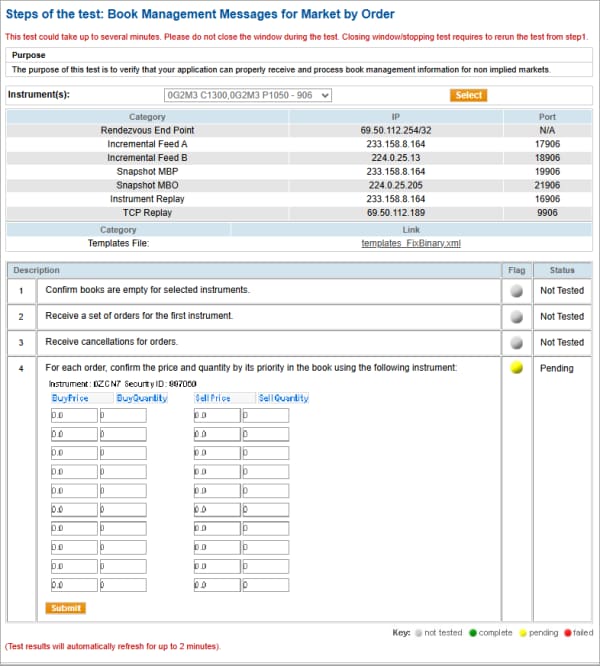Click the gray flag for step 3
600x666 pixels.
coord(516,342)
